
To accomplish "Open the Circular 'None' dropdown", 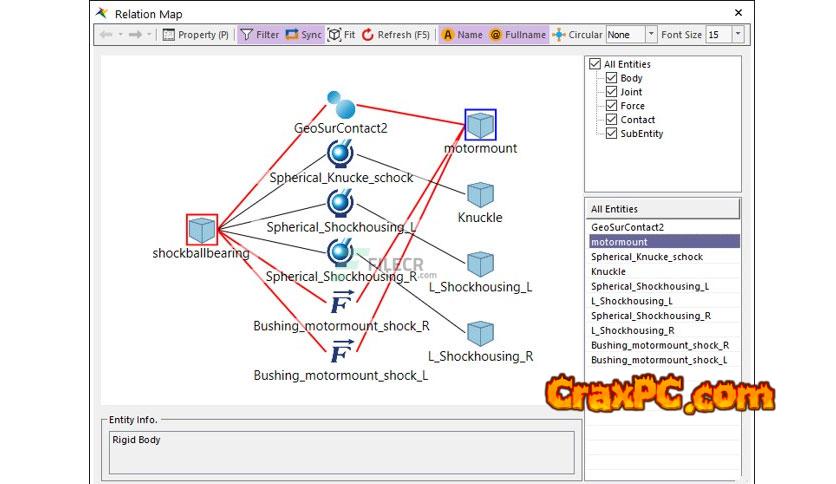I will 651,35.
